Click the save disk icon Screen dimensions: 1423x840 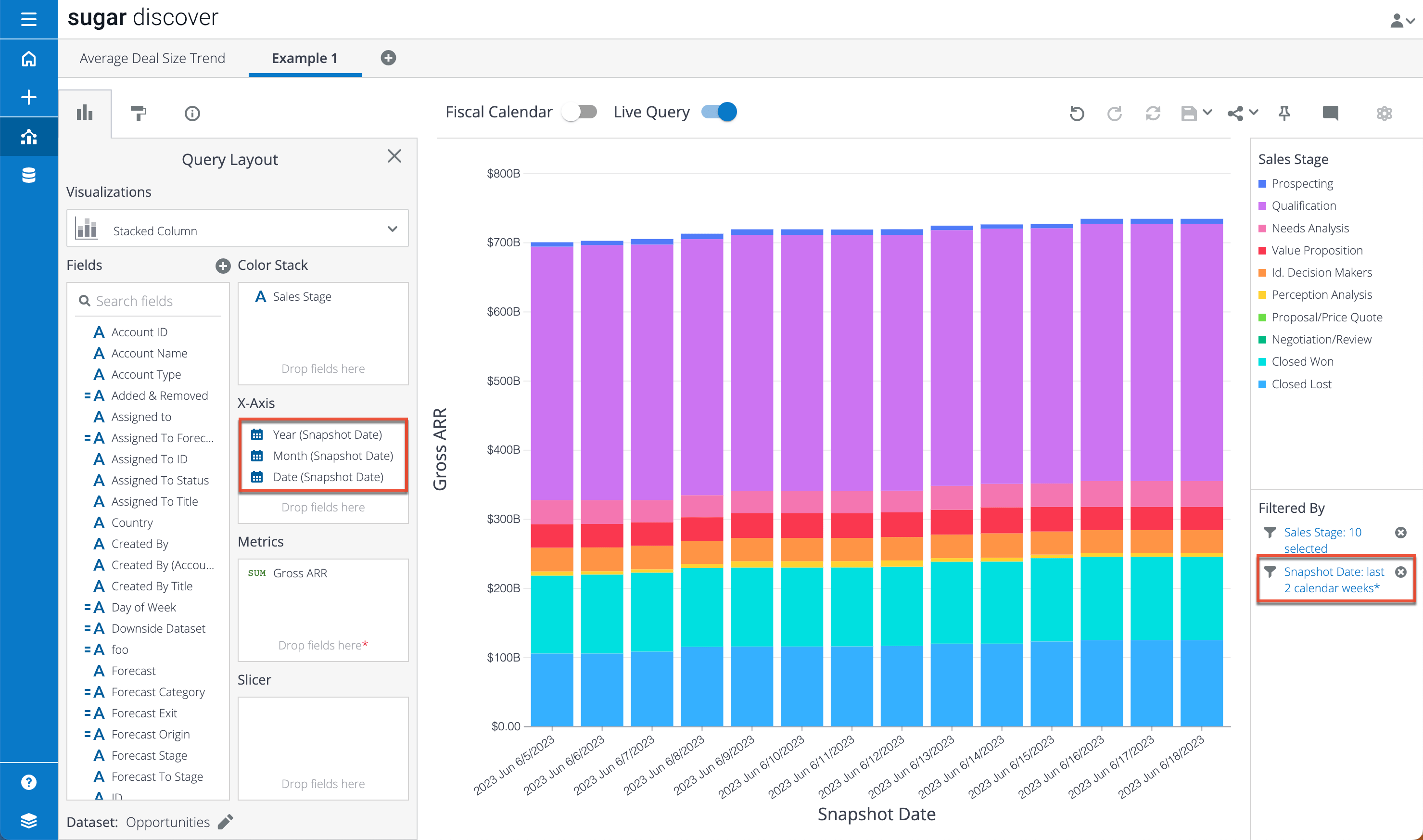(1189, 114)
